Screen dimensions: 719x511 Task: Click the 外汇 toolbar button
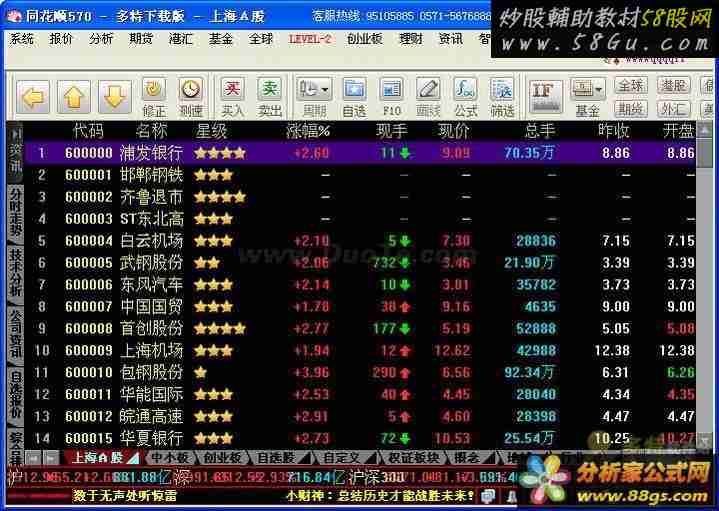[x=674, y=109]
